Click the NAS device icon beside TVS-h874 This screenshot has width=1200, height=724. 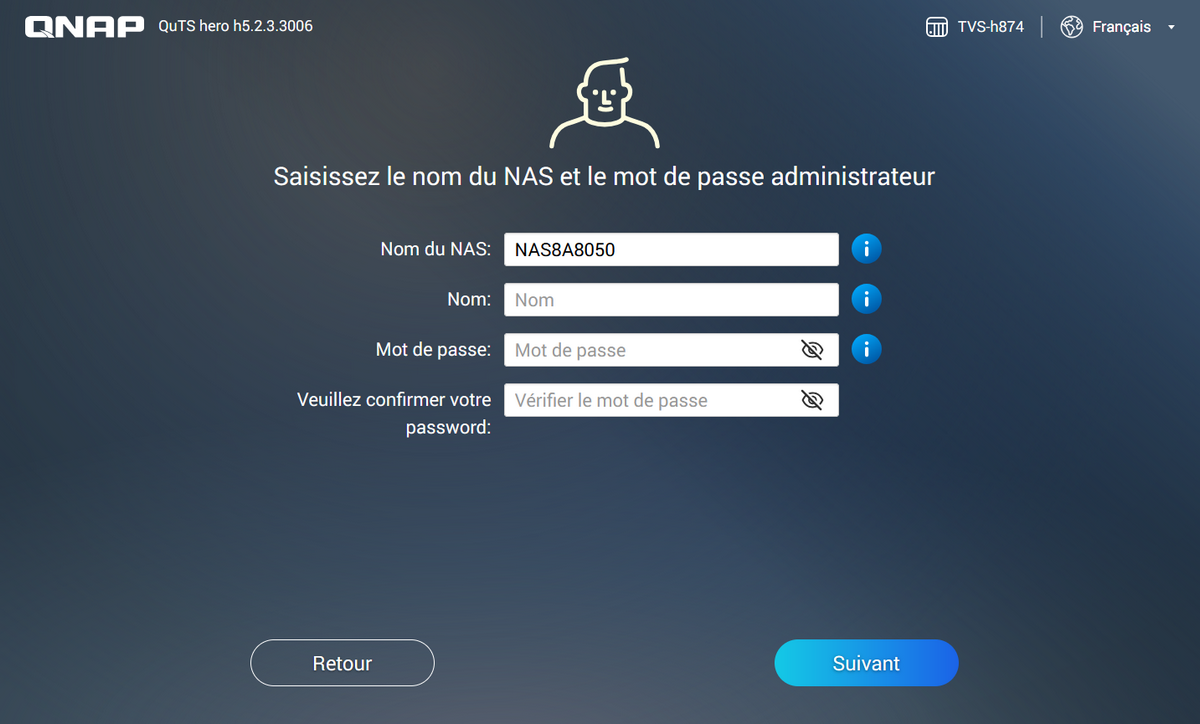[x=937, y=27]
